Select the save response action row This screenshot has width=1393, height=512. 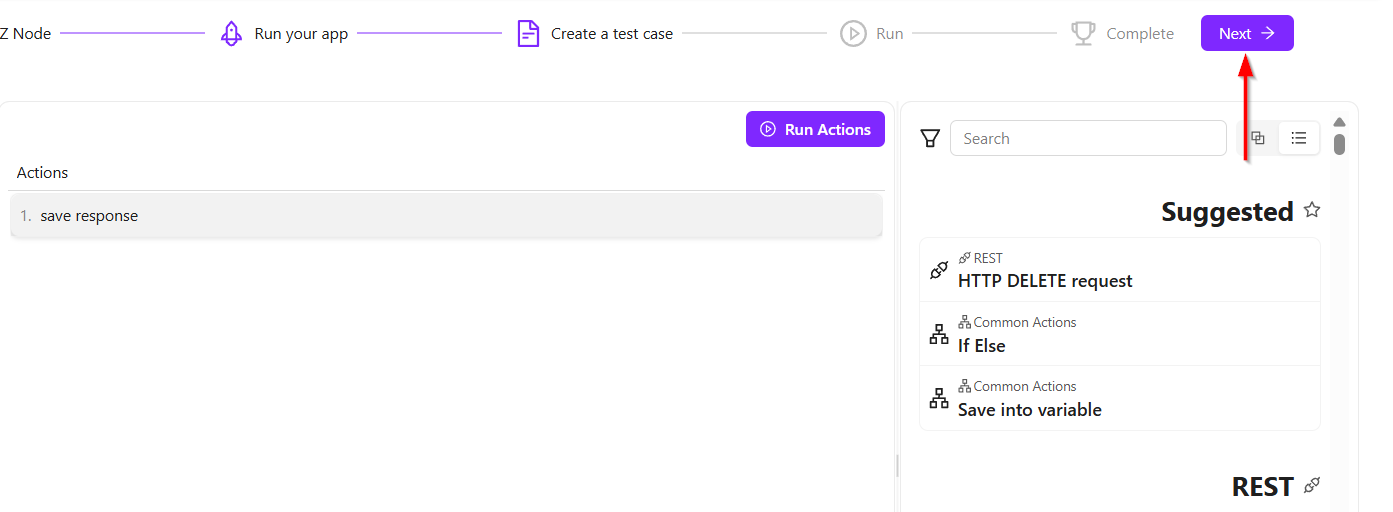[x=445, y=216]
